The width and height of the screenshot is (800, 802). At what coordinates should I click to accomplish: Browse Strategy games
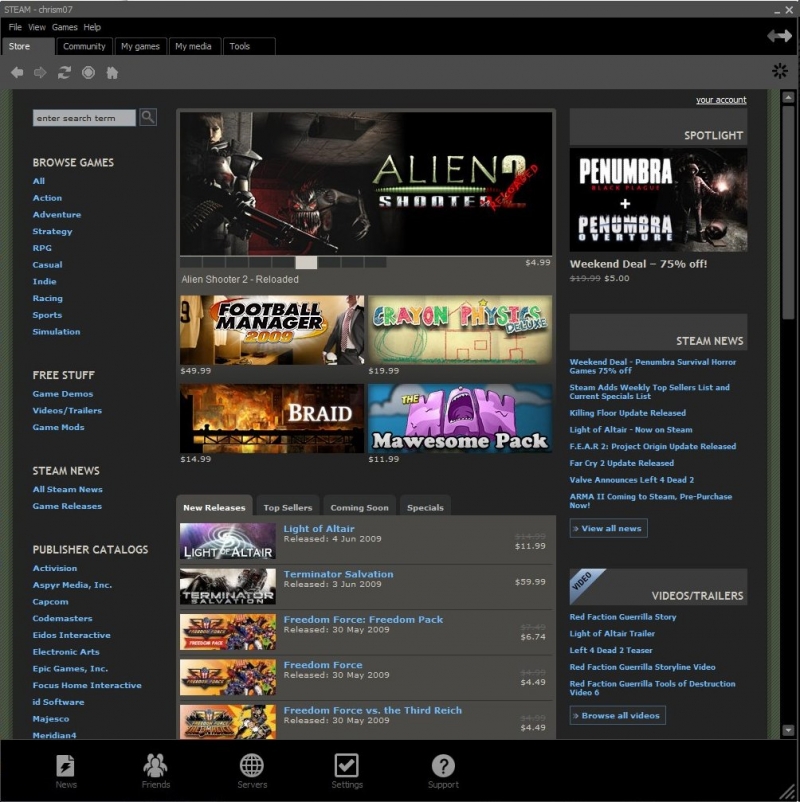[x=52, y=231]
